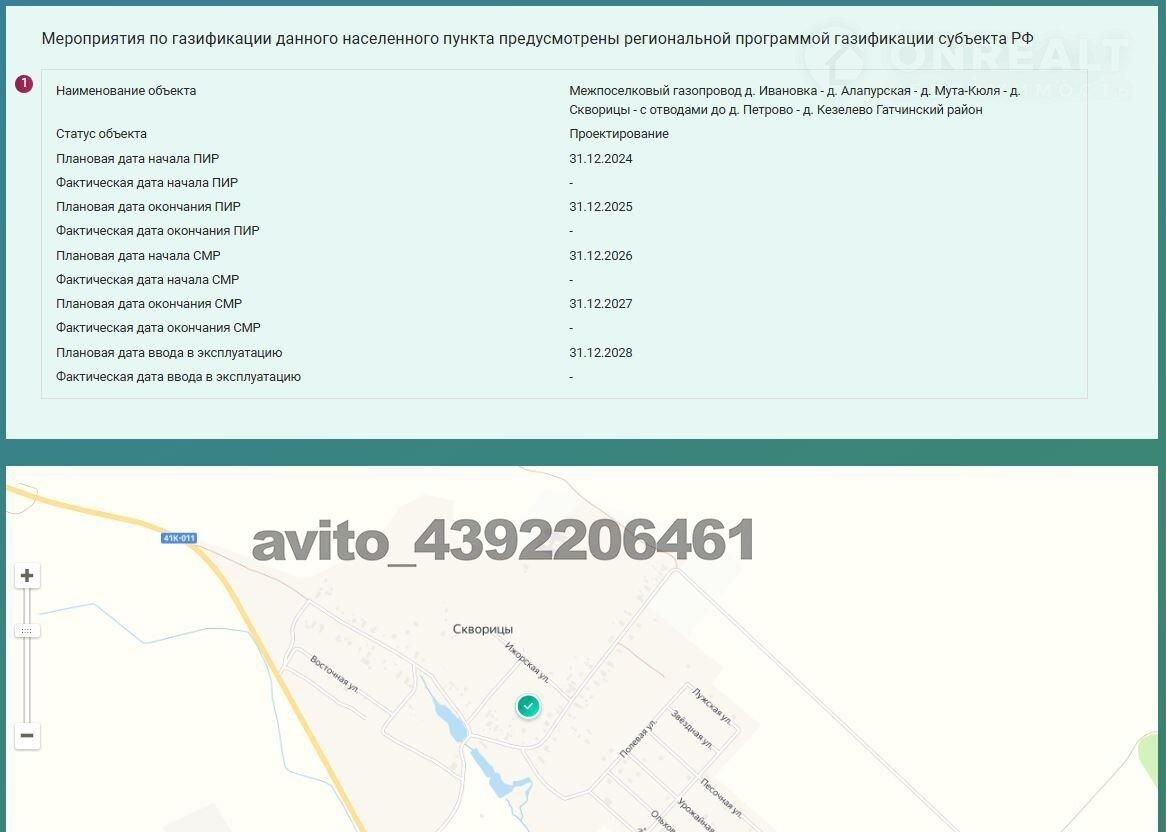Zoom in the map with plus button
1166x832 pixels.
pos(27,576)
